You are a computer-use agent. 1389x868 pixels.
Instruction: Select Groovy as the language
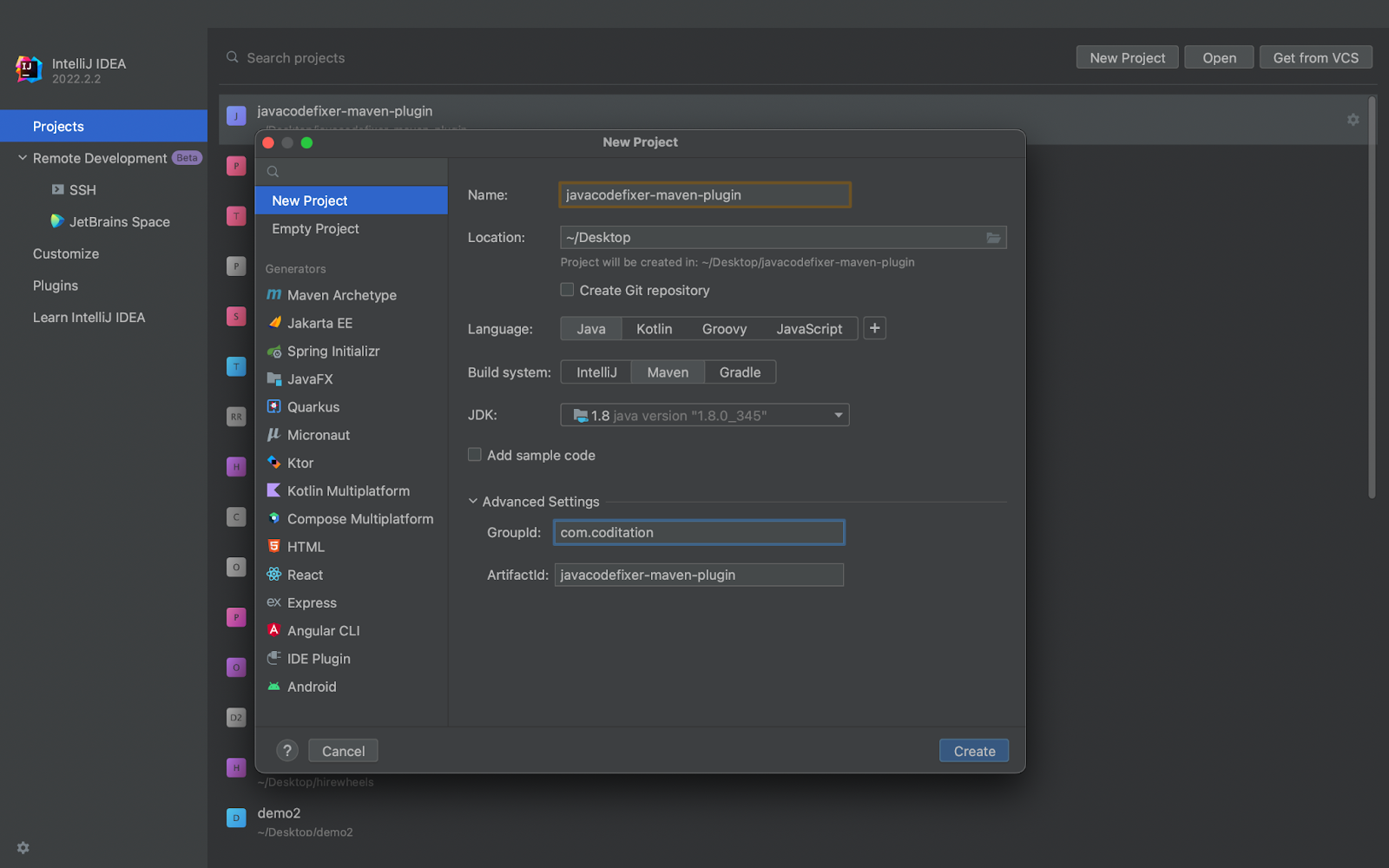click(725, 329)
